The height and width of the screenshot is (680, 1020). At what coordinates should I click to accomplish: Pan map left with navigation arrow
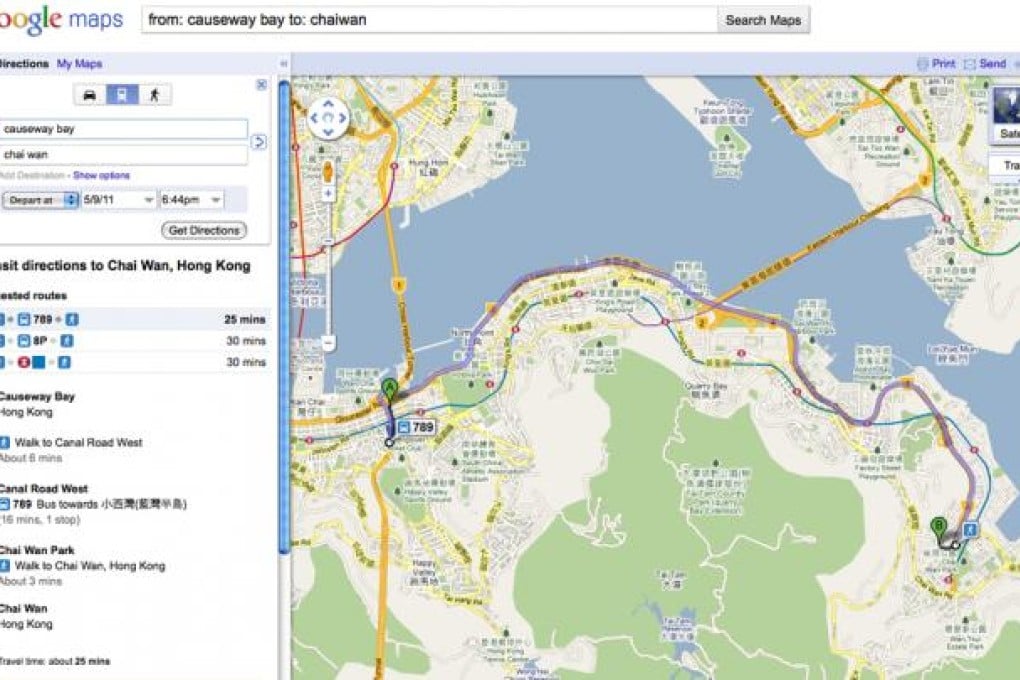(314, 118)
